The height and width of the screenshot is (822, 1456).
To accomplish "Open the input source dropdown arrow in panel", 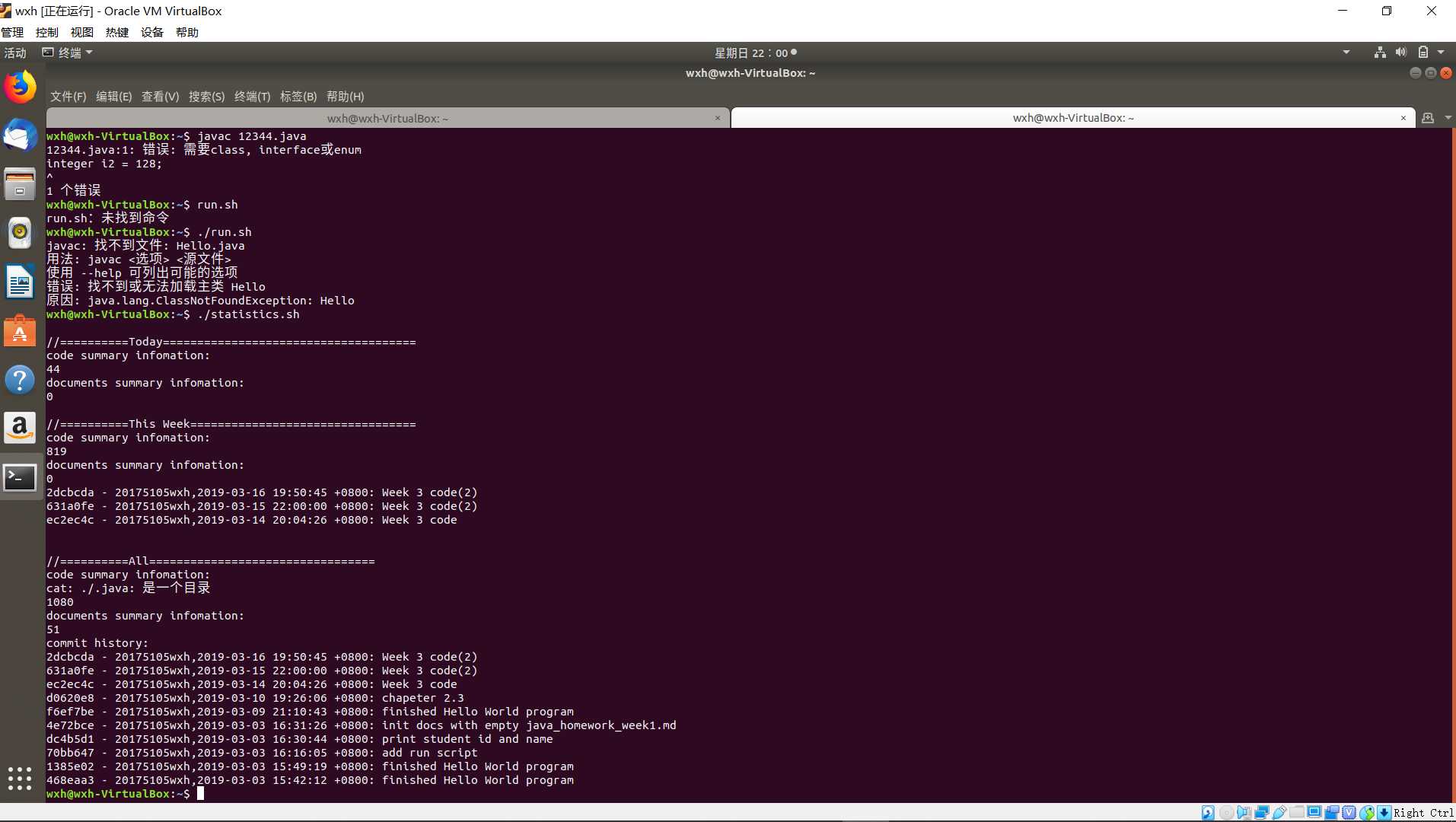I will pos(1346,53).
